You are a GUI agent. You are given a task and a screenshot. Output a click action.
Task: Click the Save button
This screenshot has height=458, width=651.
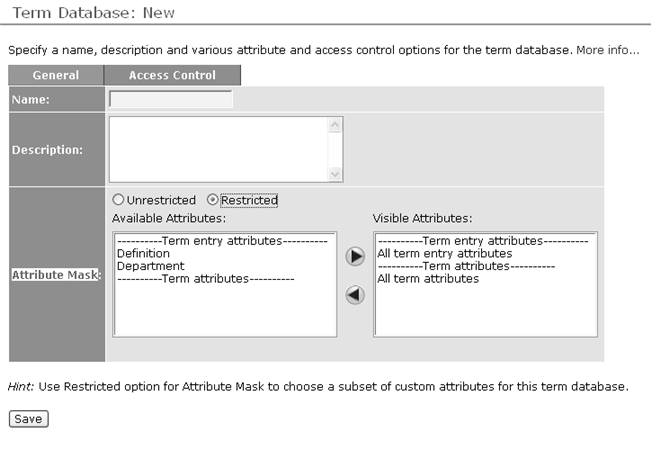(x=28, y=419)
